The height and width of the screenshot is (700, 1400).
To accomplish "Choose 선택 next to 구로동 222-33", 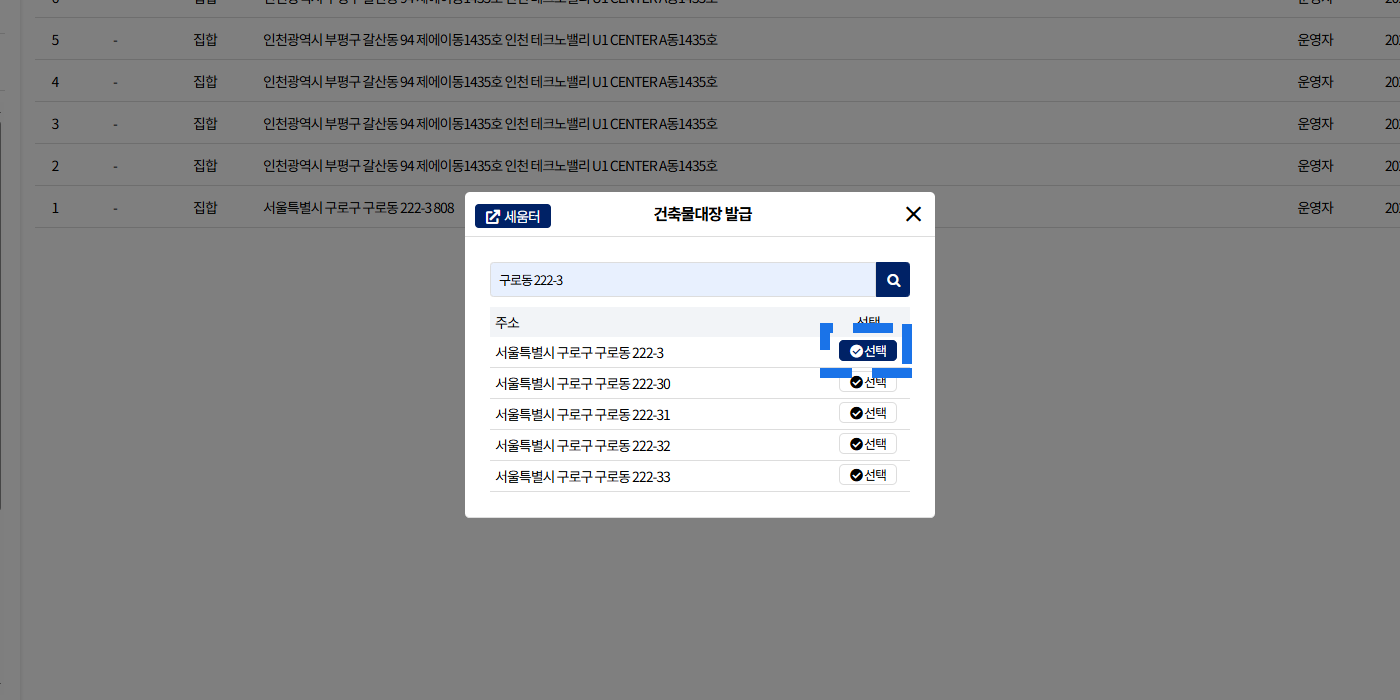I will [x=867, y=475].
